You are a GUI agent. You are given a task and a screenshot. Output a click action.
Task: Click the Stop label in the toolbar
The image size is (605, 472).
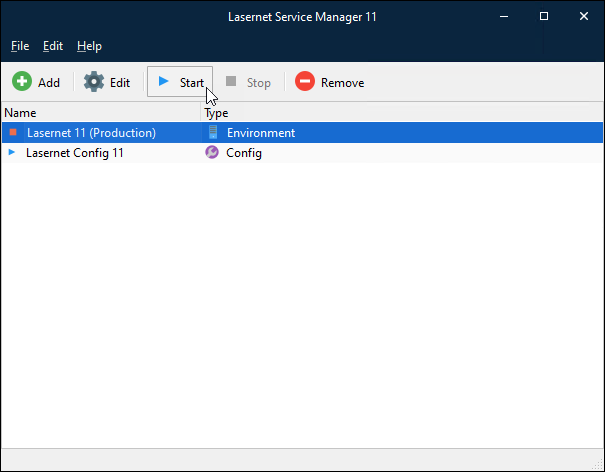(259, 83)
